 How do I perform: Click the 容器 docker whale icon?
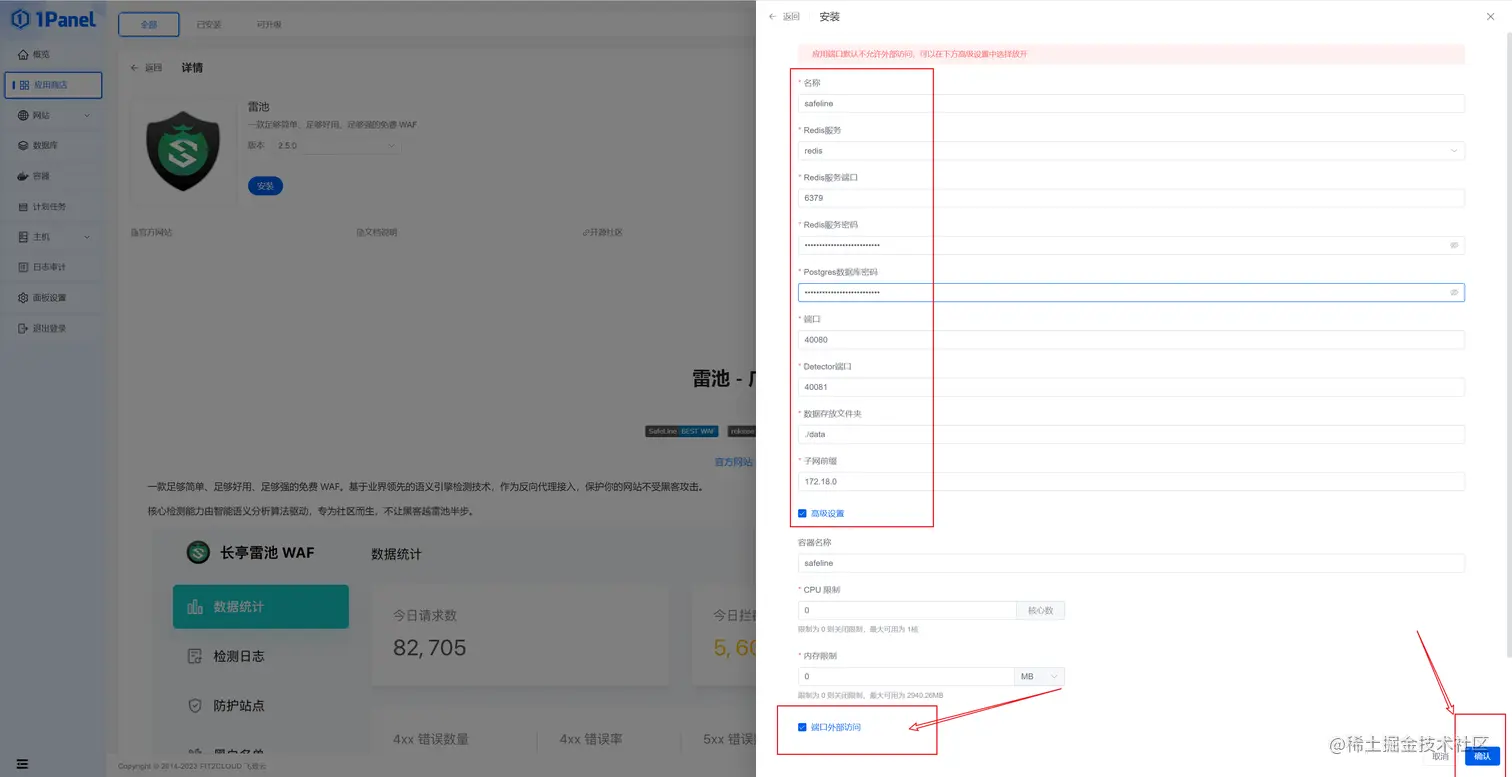pyautogui.click(x=23, y=176)
